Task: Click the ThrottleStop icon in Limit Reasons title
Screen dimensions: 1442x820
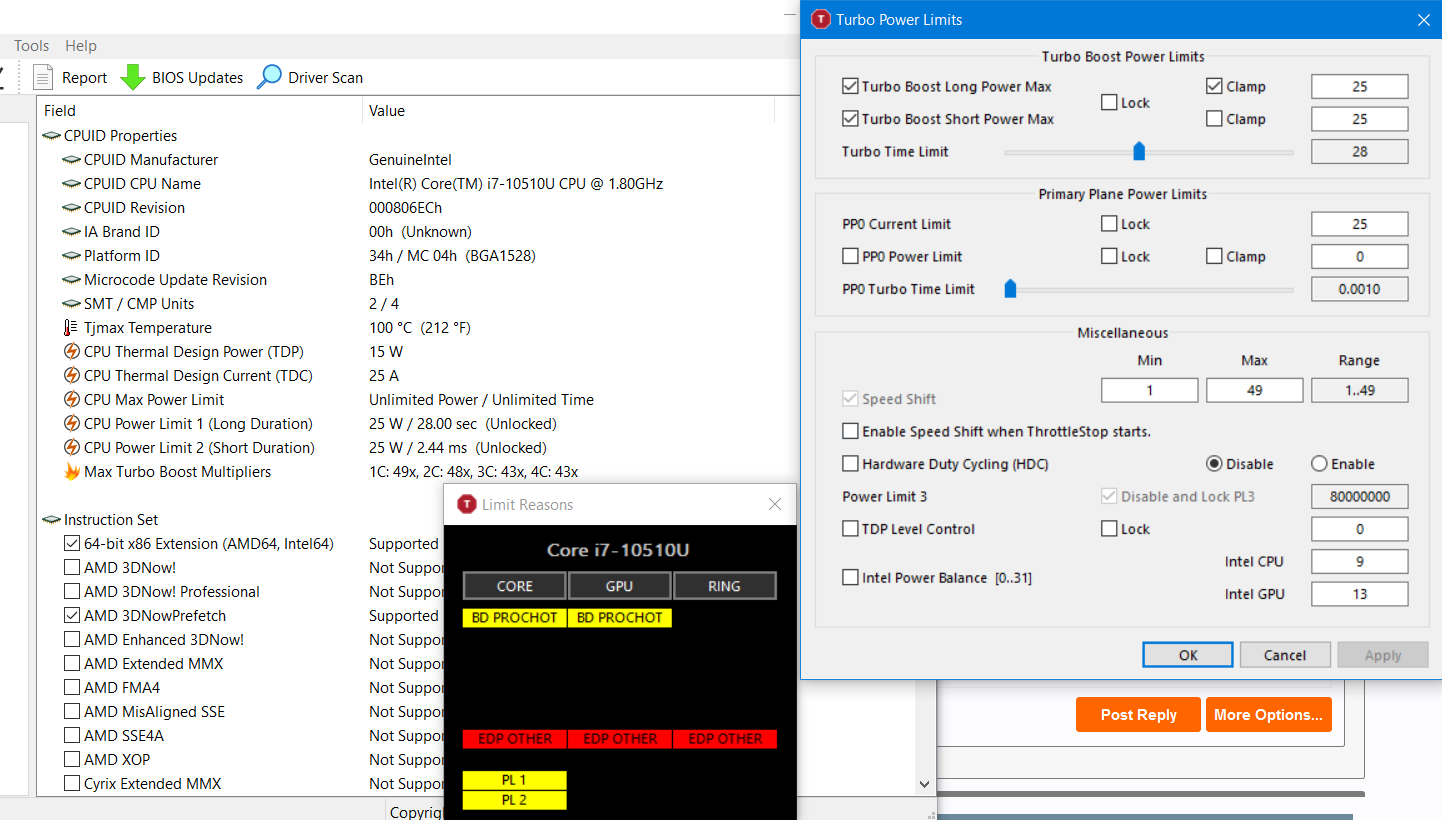Action: [x=466, y=505]
